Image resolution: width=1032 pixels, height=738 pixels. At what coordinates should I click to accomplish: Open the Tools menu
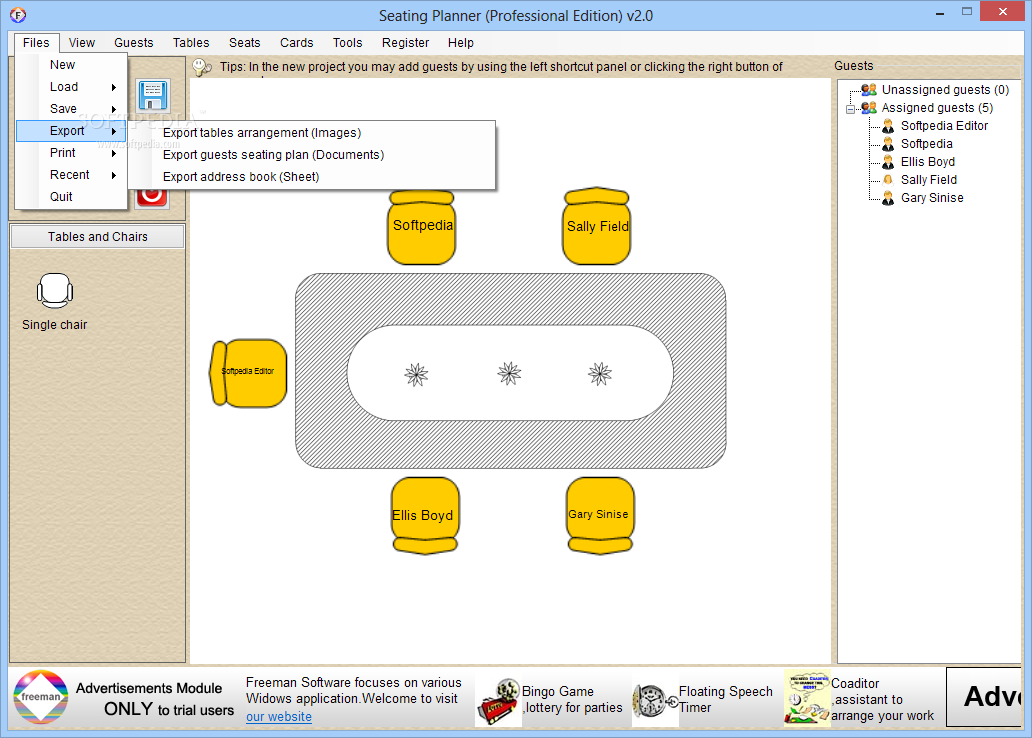pyautogui.click(x=348, y=43)
